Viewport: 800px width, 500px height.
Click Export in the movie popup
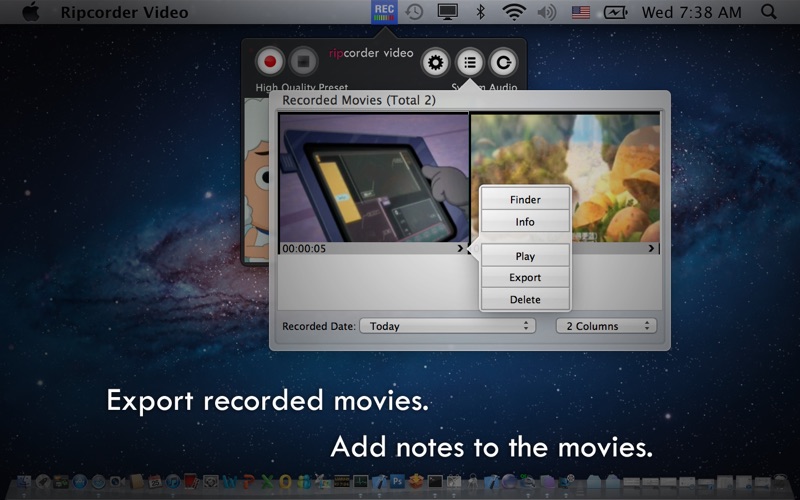[x=525, y=278]
